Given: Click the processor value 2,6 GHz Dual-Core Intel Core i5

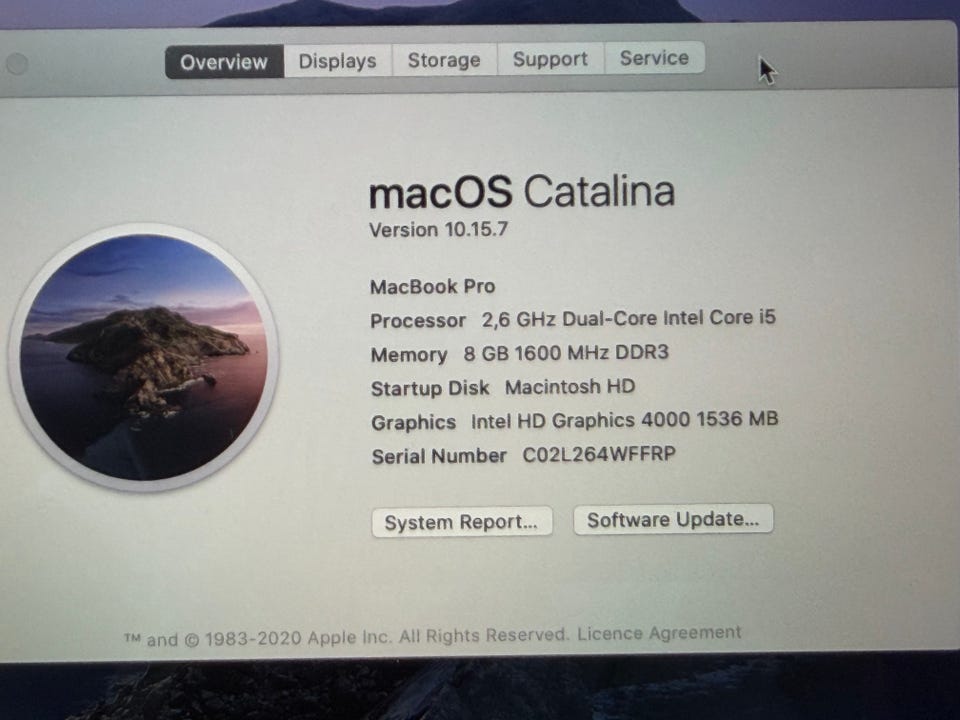Looking at the screenshot, I should (628, 318).
